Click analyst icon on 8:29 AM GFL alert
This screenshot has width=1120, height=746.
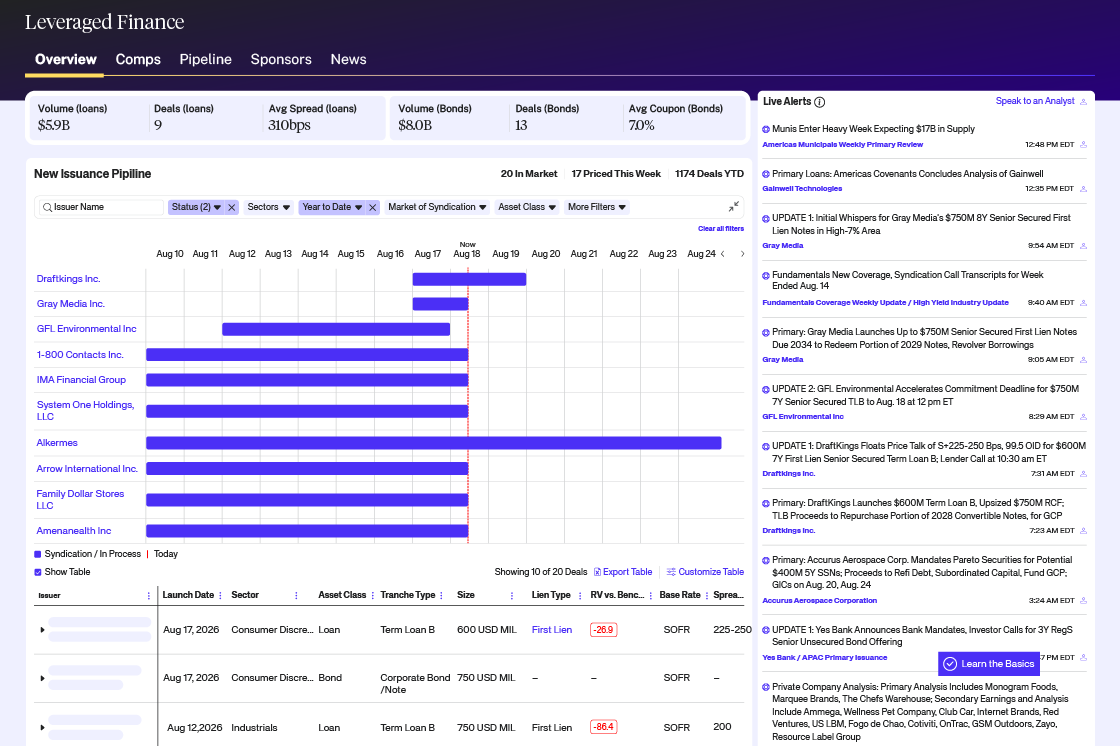[1083, 417]
